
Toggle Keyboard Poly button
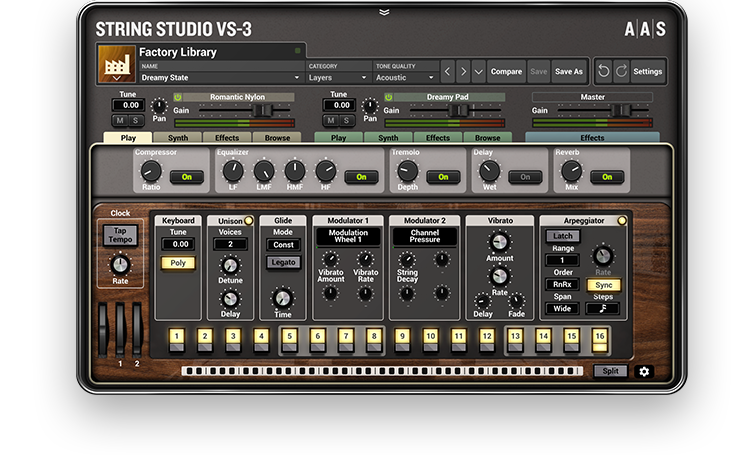point(178,263)
